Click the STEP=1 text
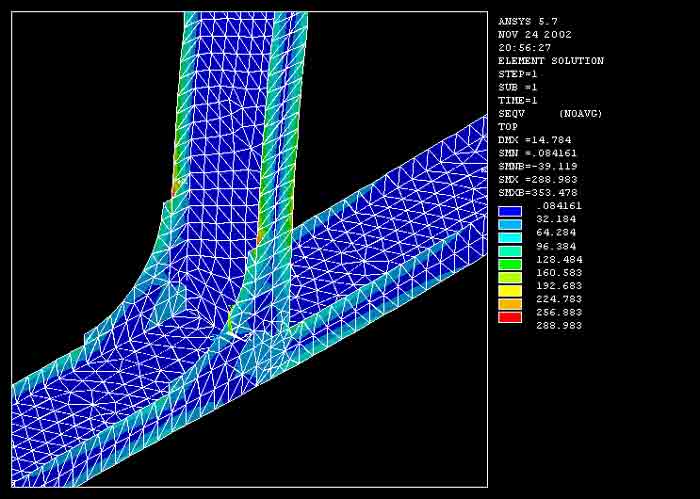The width and height of the screenshot is (700, 499). coord(517,74)
